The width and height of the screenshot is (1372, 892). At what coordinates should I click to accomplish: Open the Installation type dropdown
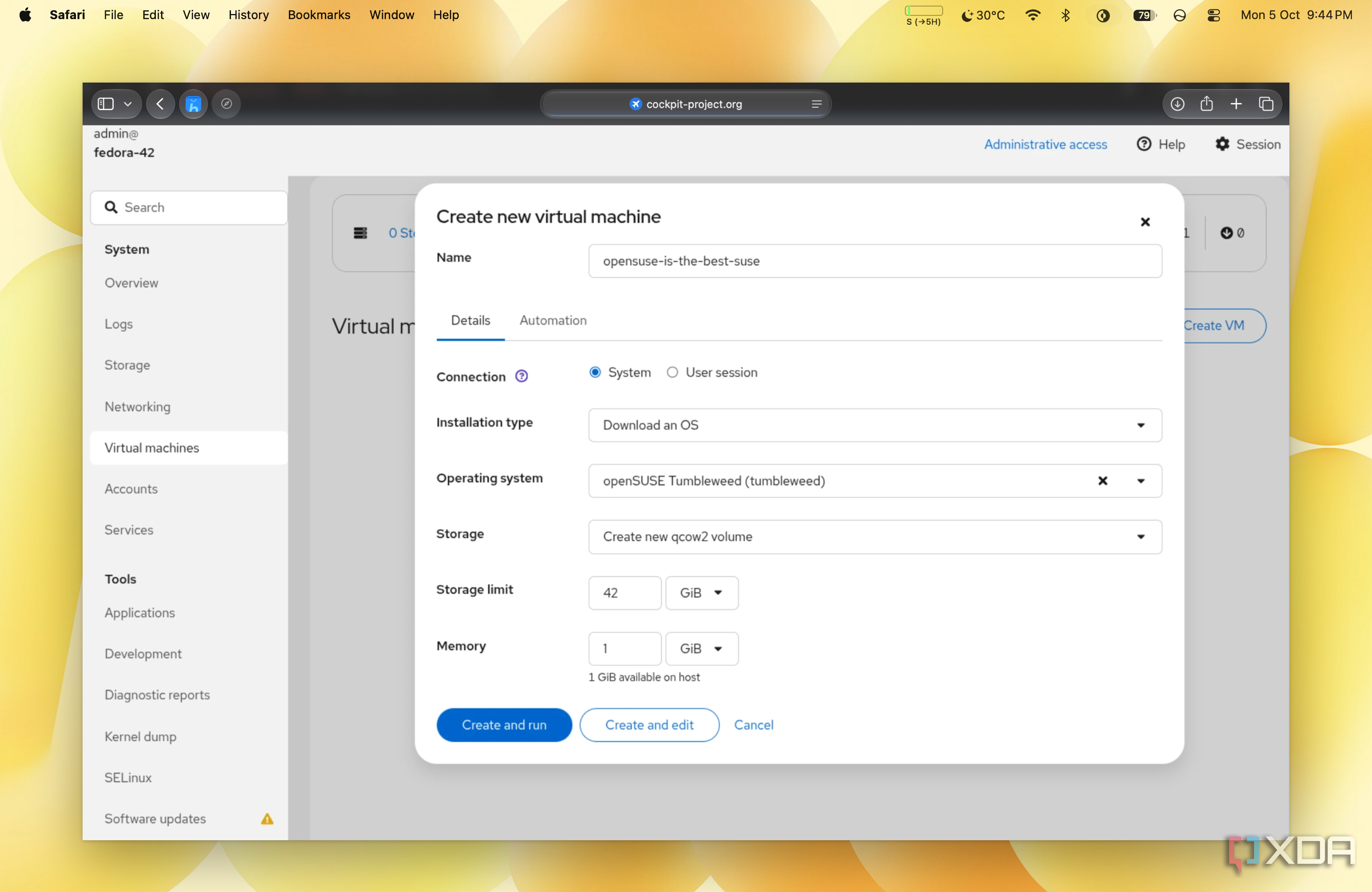click(x=875, y=425)
